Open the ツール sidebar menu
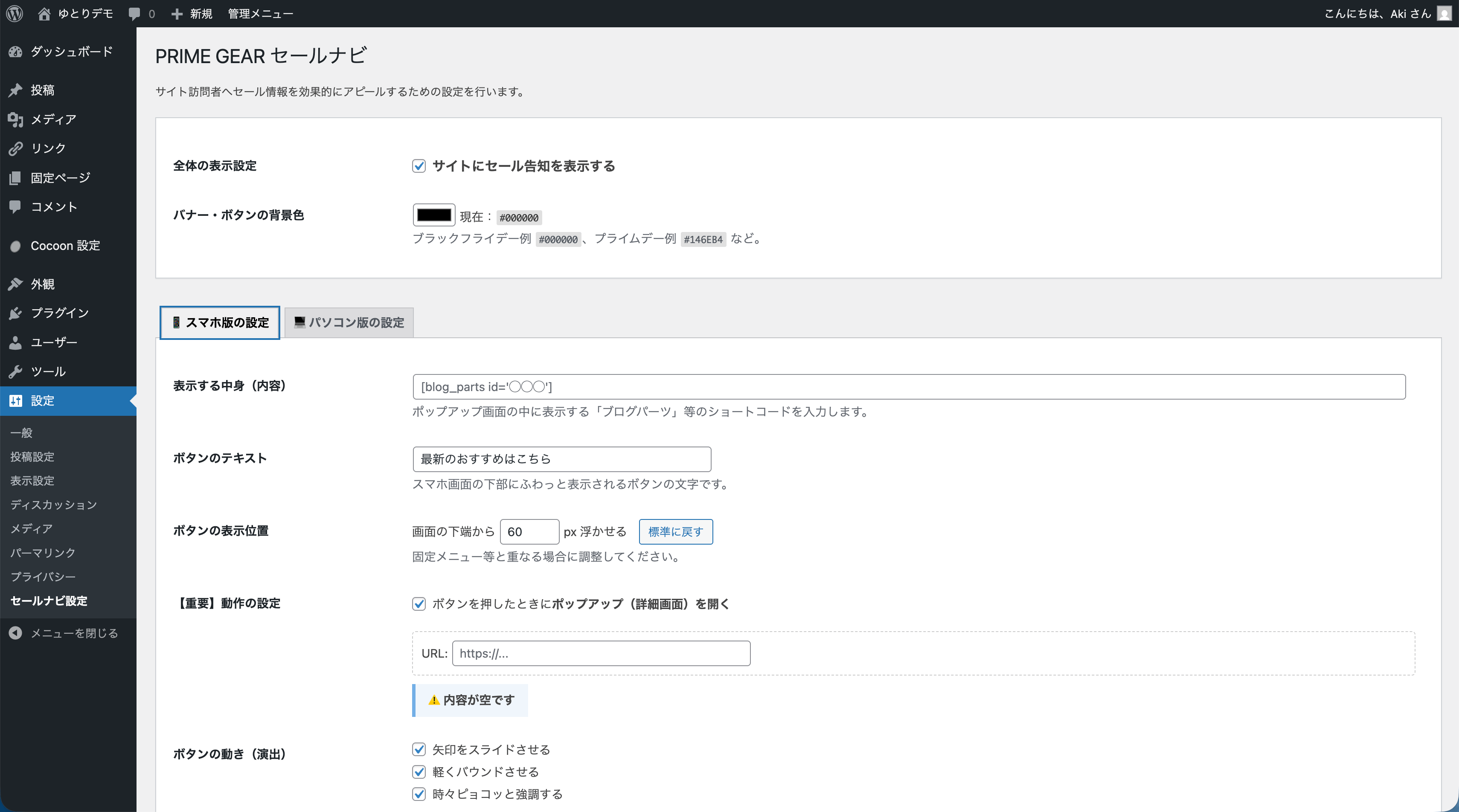 pyautogui.click(x=48, y=371)
